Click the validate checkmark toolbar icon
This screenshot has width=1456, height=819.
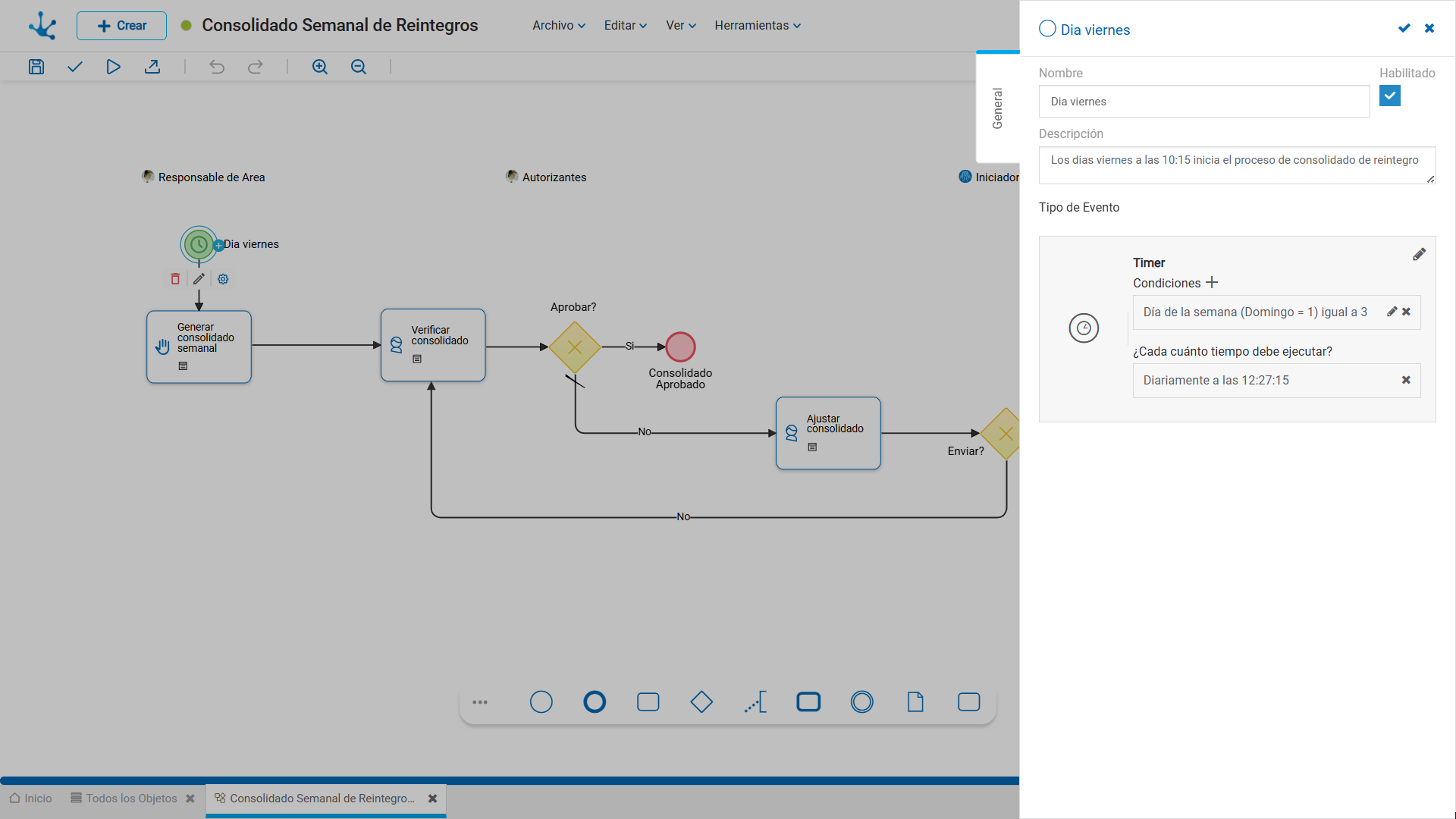[74, 67]
